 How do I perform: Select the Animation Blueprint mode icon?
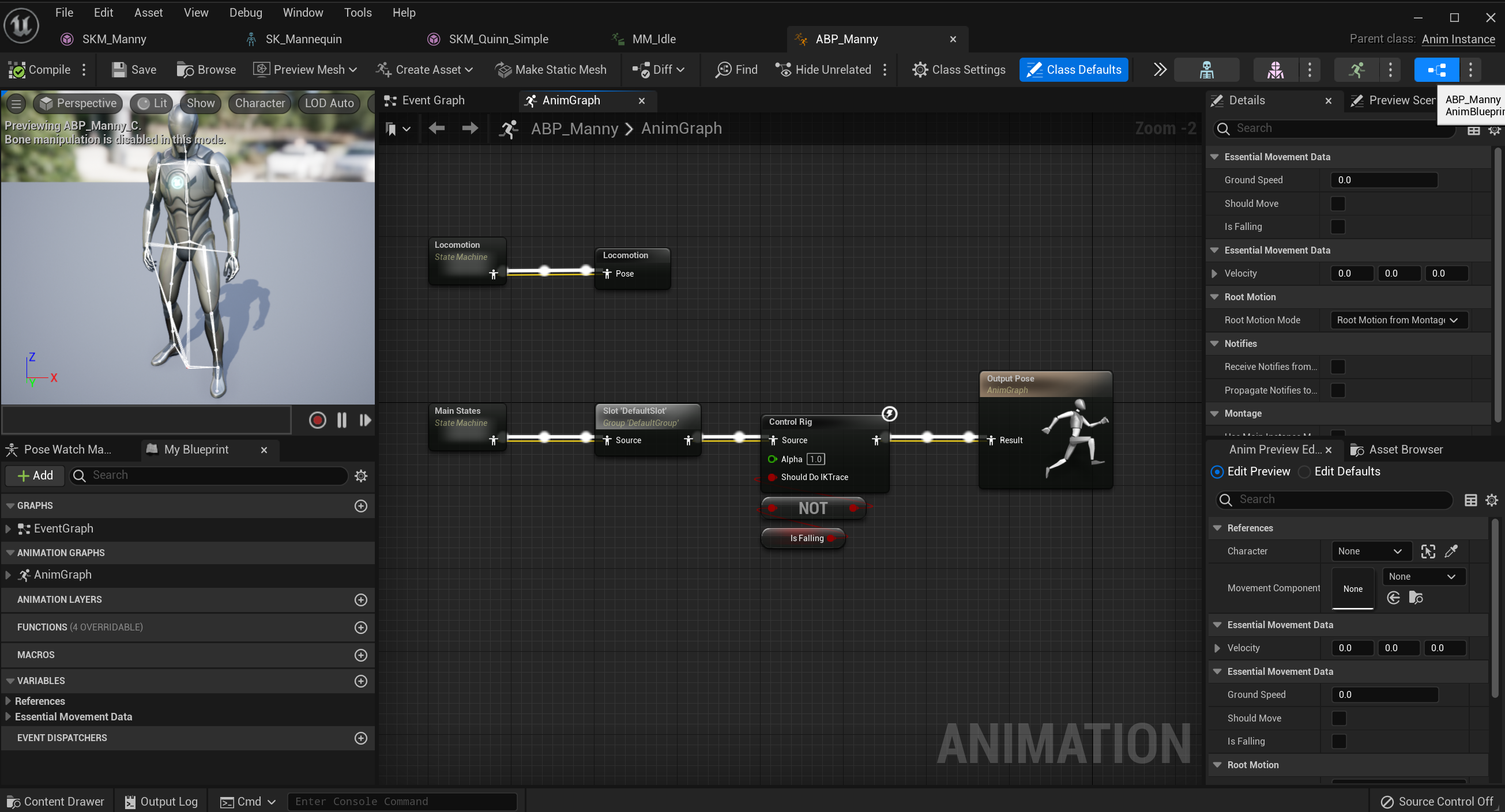(x=1436, y=70)
